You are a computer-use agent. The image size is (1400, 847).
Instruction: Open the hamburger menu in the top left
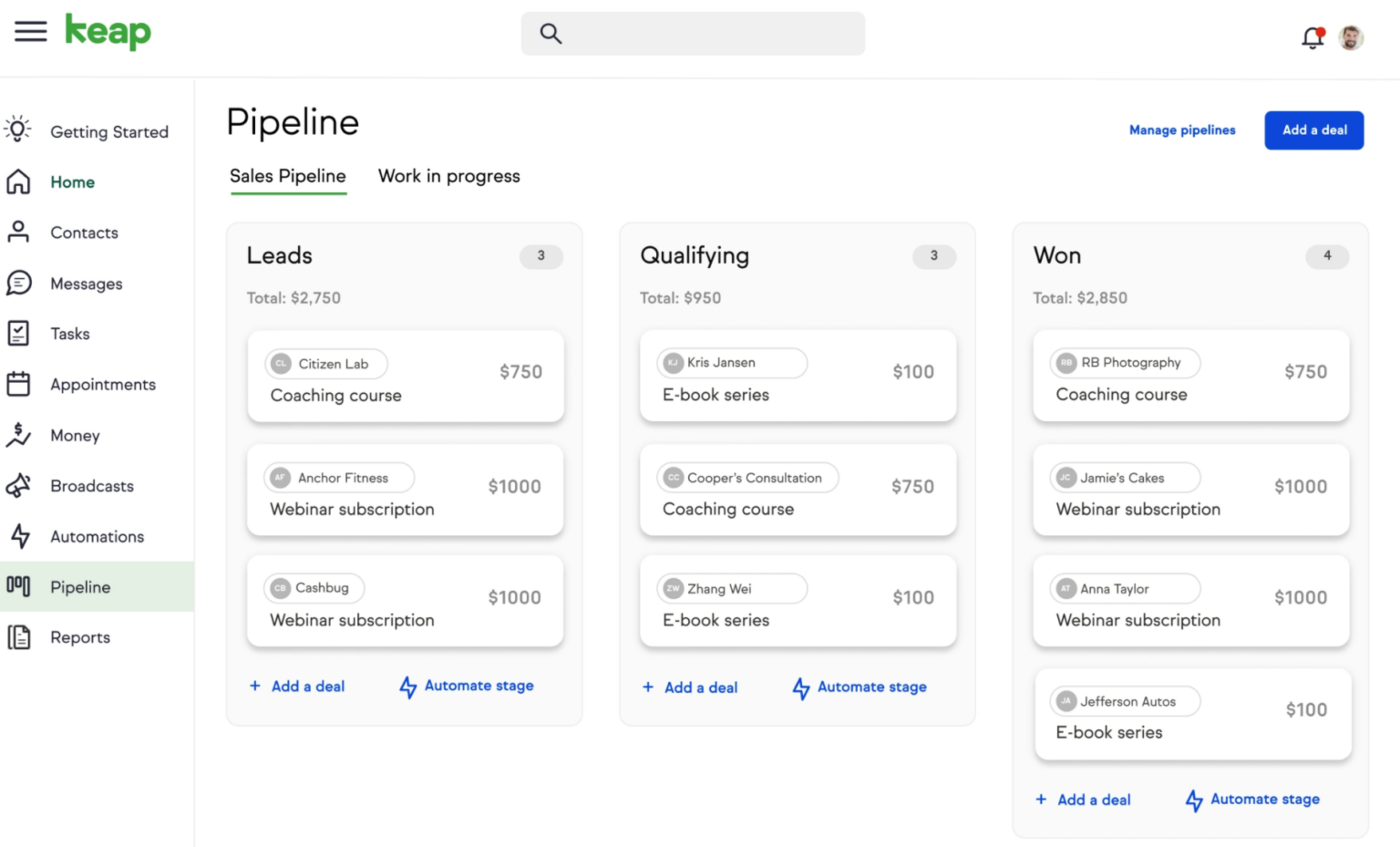(30, 31)
